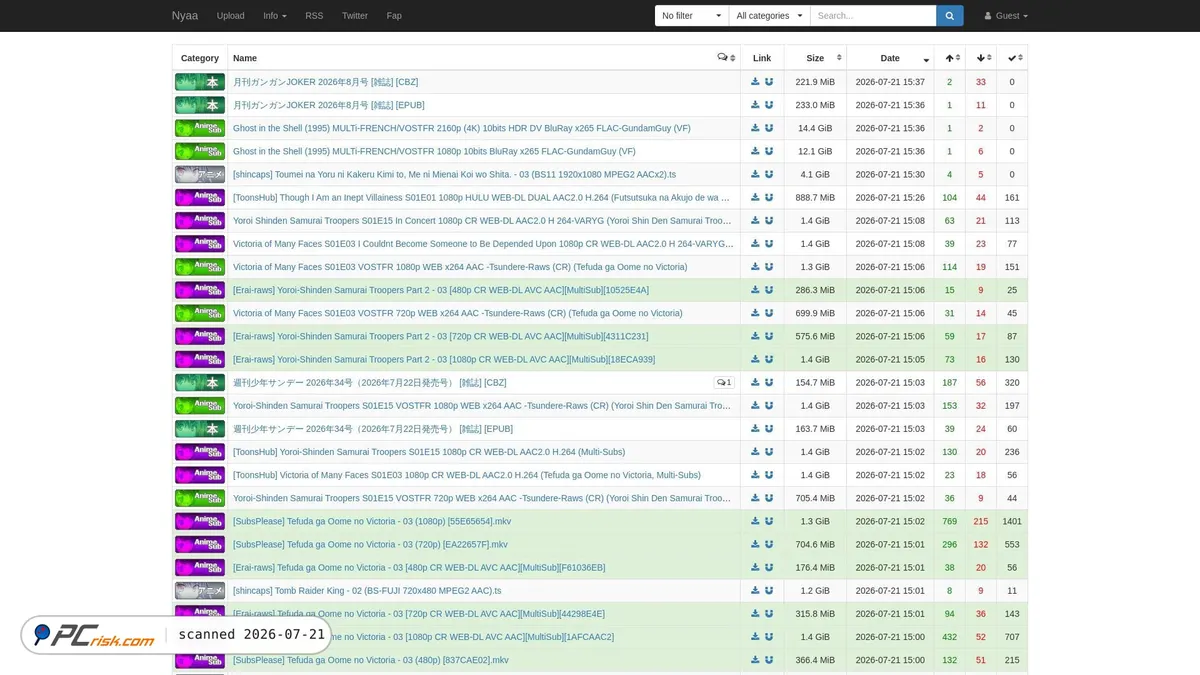Open magnet for [Erai-raws] Yoroi-Shinden 1080p 18ECA939

(x=769, y=359)
